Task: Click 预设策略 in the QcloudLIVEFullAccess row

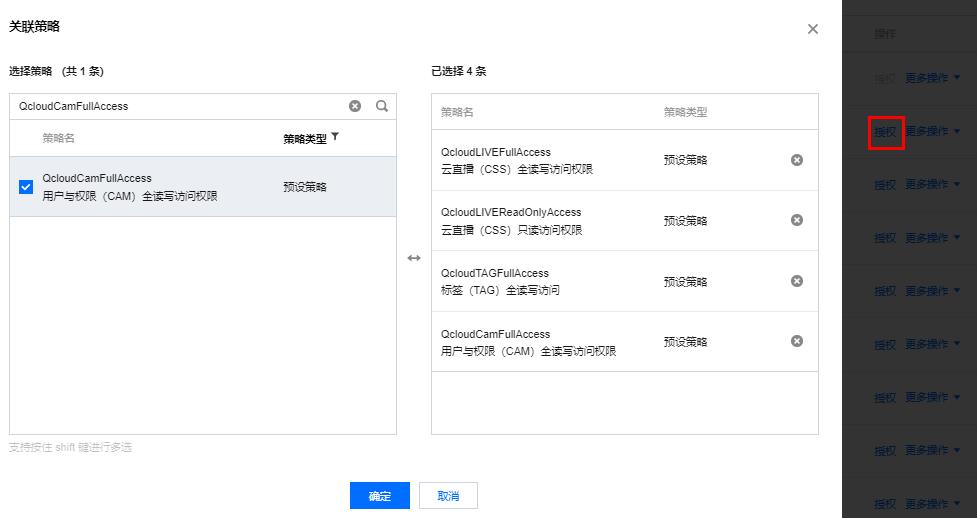Action: [x=685, y=160]
